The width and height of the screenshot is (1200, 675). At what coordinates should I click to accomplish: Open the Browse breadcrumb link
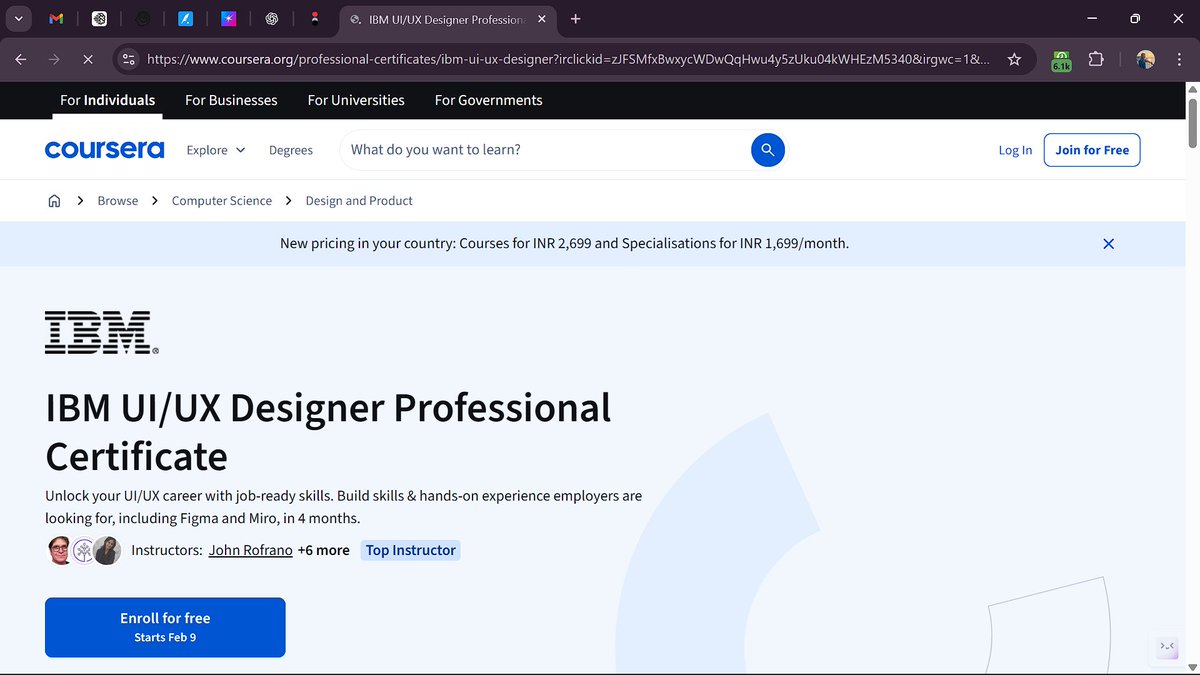pyautogui.click(x=118, y=201)
